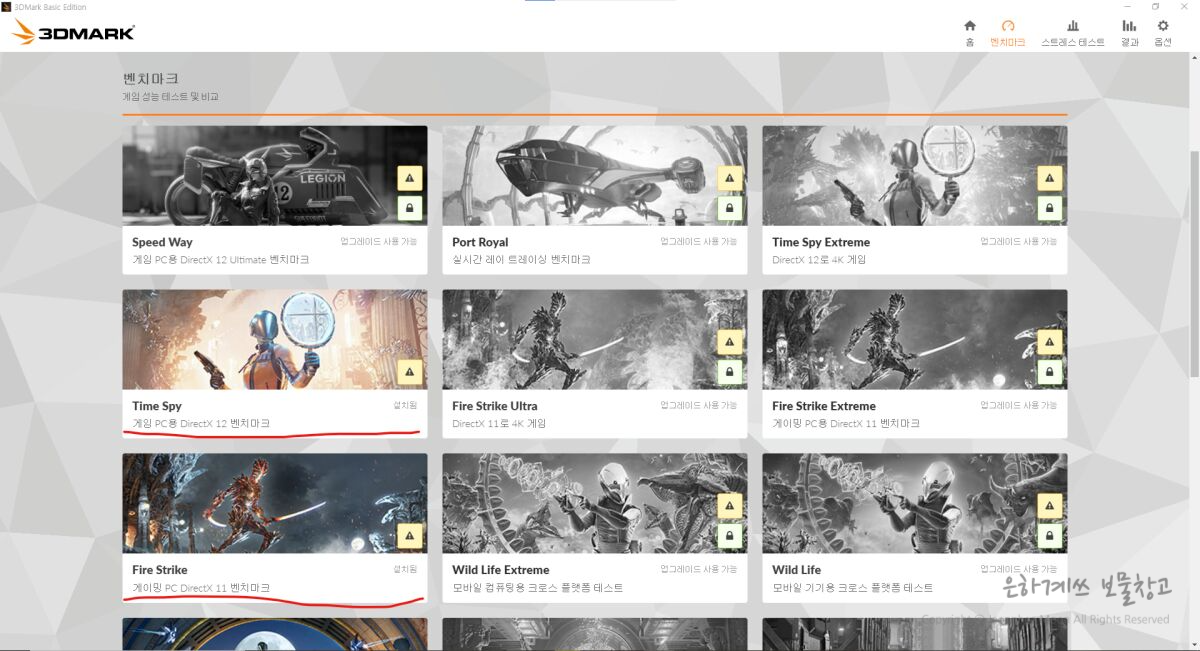Click warning icon on Wild Life card

(x=1050, y=507)
